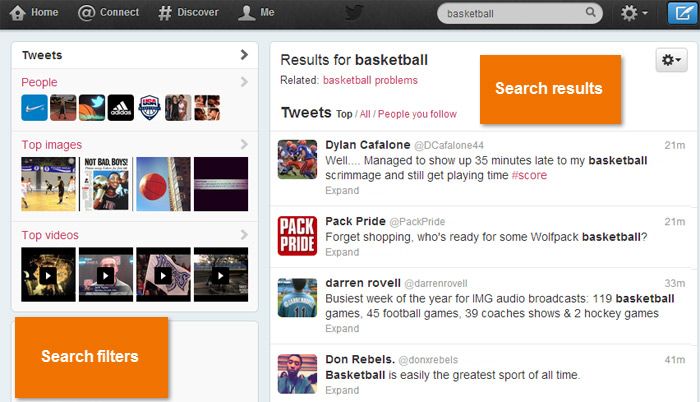
Task: Open the Top images link
Action: (52, 145)
